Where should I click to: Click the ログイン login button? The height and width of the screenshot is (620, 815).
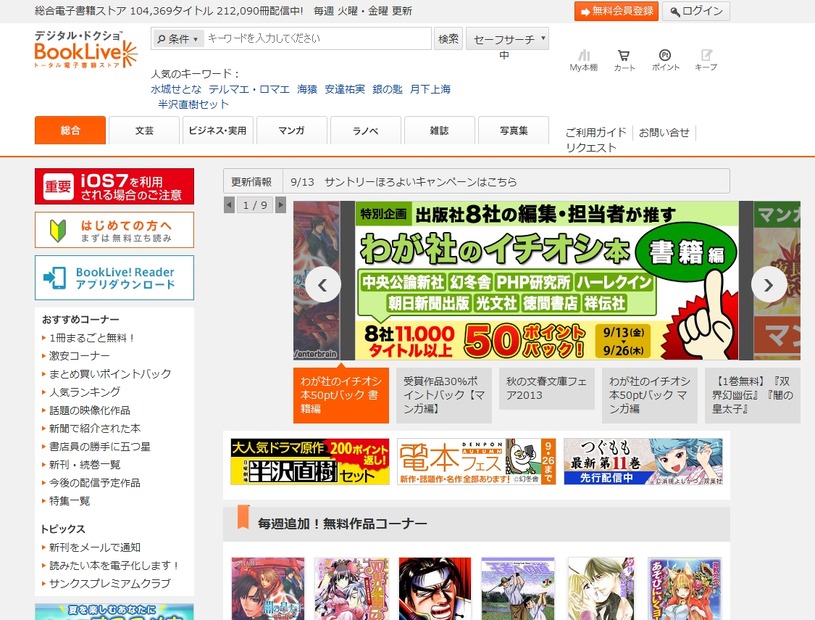pyautogui.click(x=696, y=11)
